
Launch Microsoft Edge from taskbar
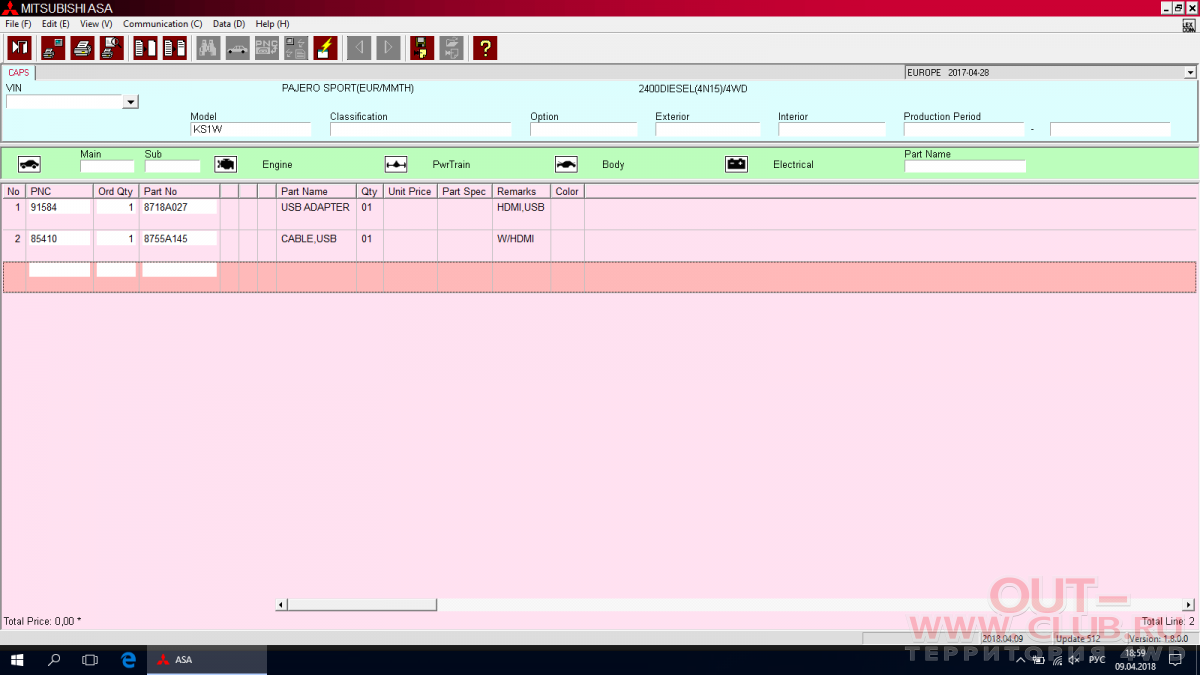pyautogui.click(x=128, y=660)
